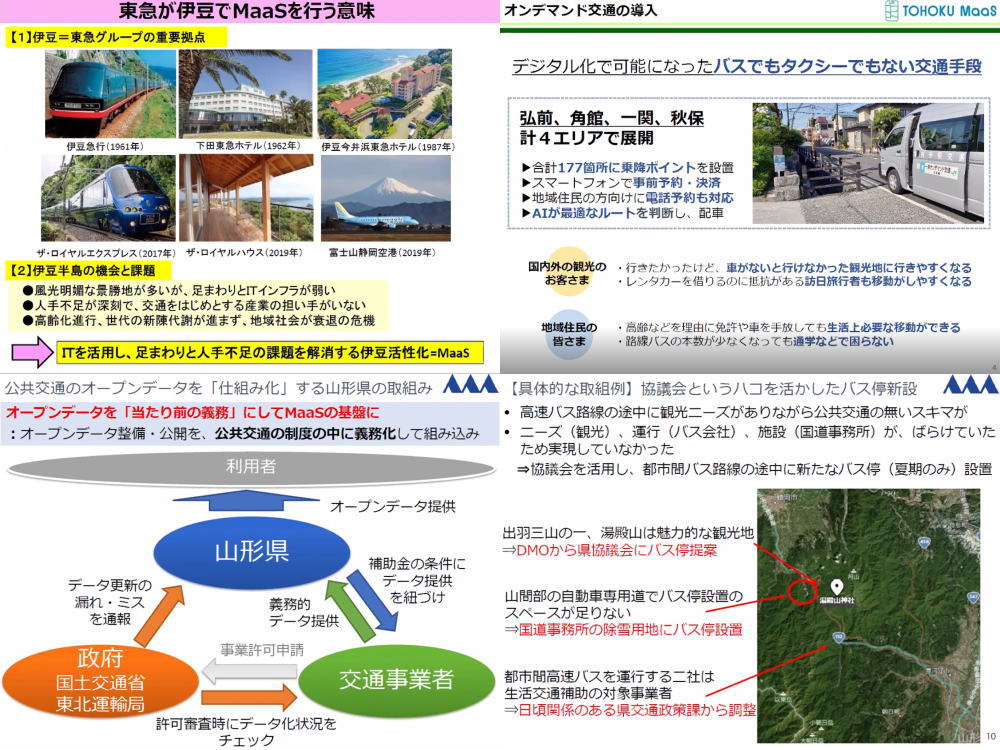
Task: Select the satellite map of 湯殿山
Action: 869,615
